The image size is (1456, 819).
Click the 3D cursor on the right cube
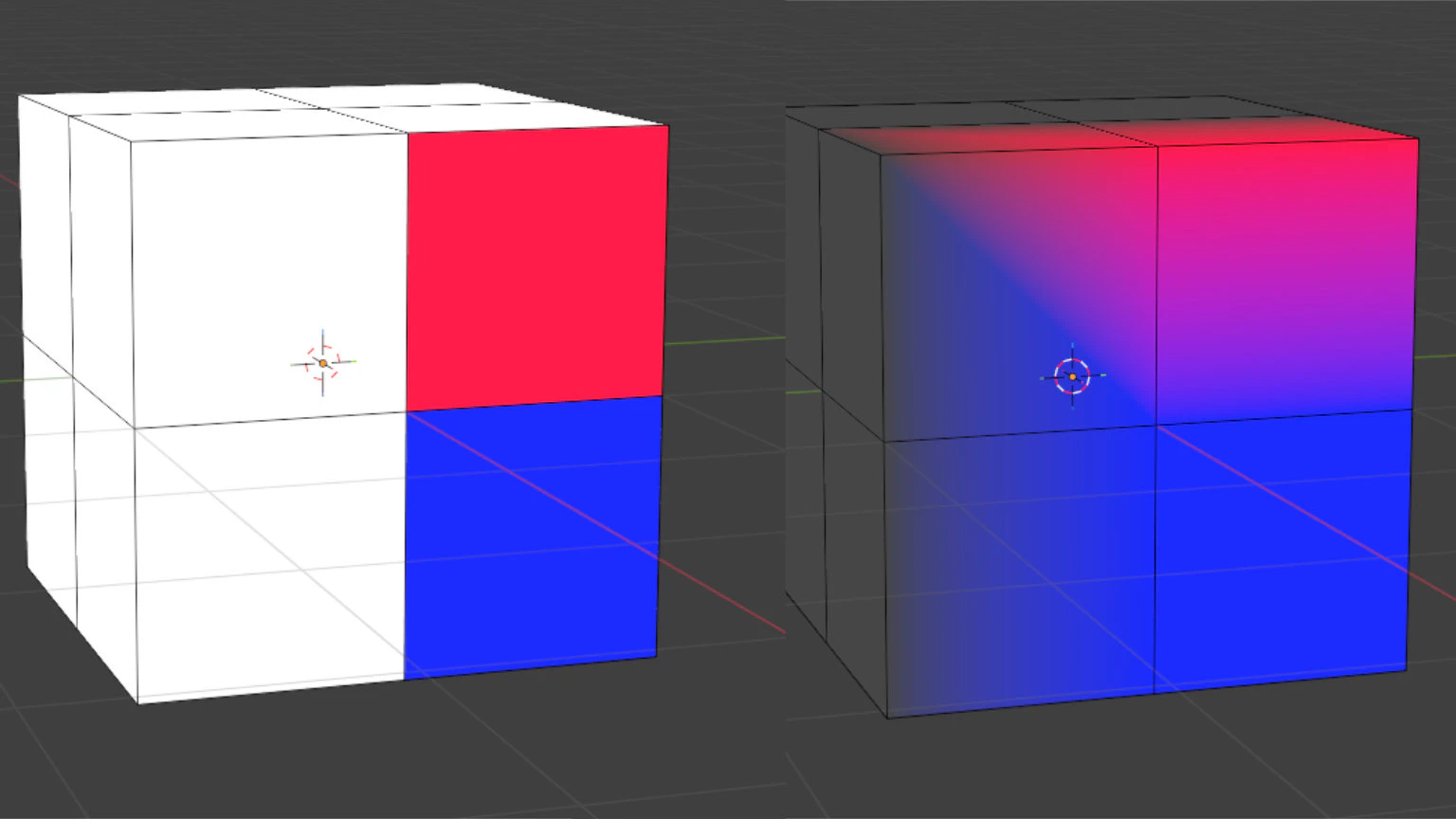(1072, 376)
